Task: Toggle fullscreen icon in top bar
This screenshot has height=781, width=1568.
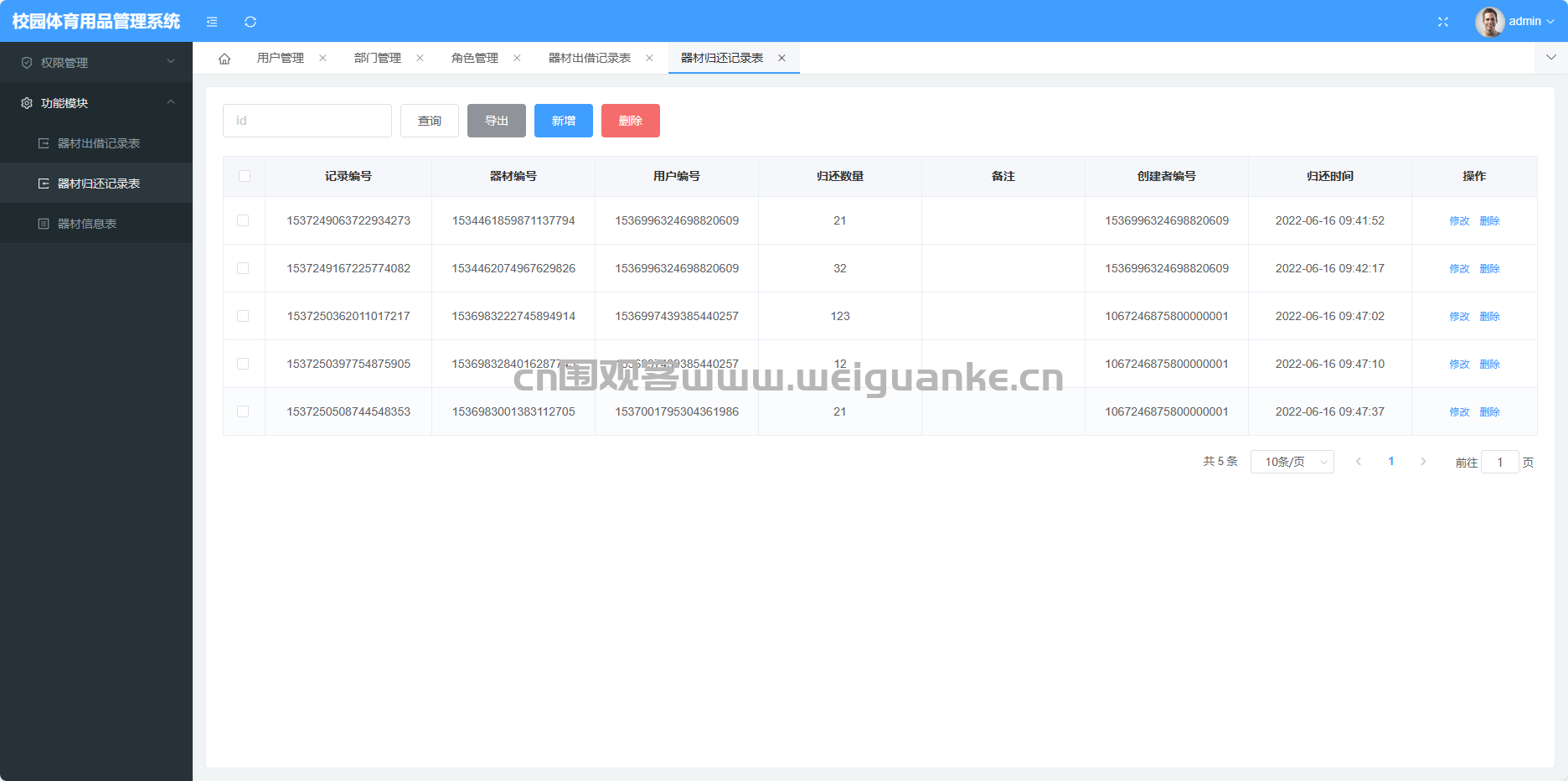Action: (1443, 22)
